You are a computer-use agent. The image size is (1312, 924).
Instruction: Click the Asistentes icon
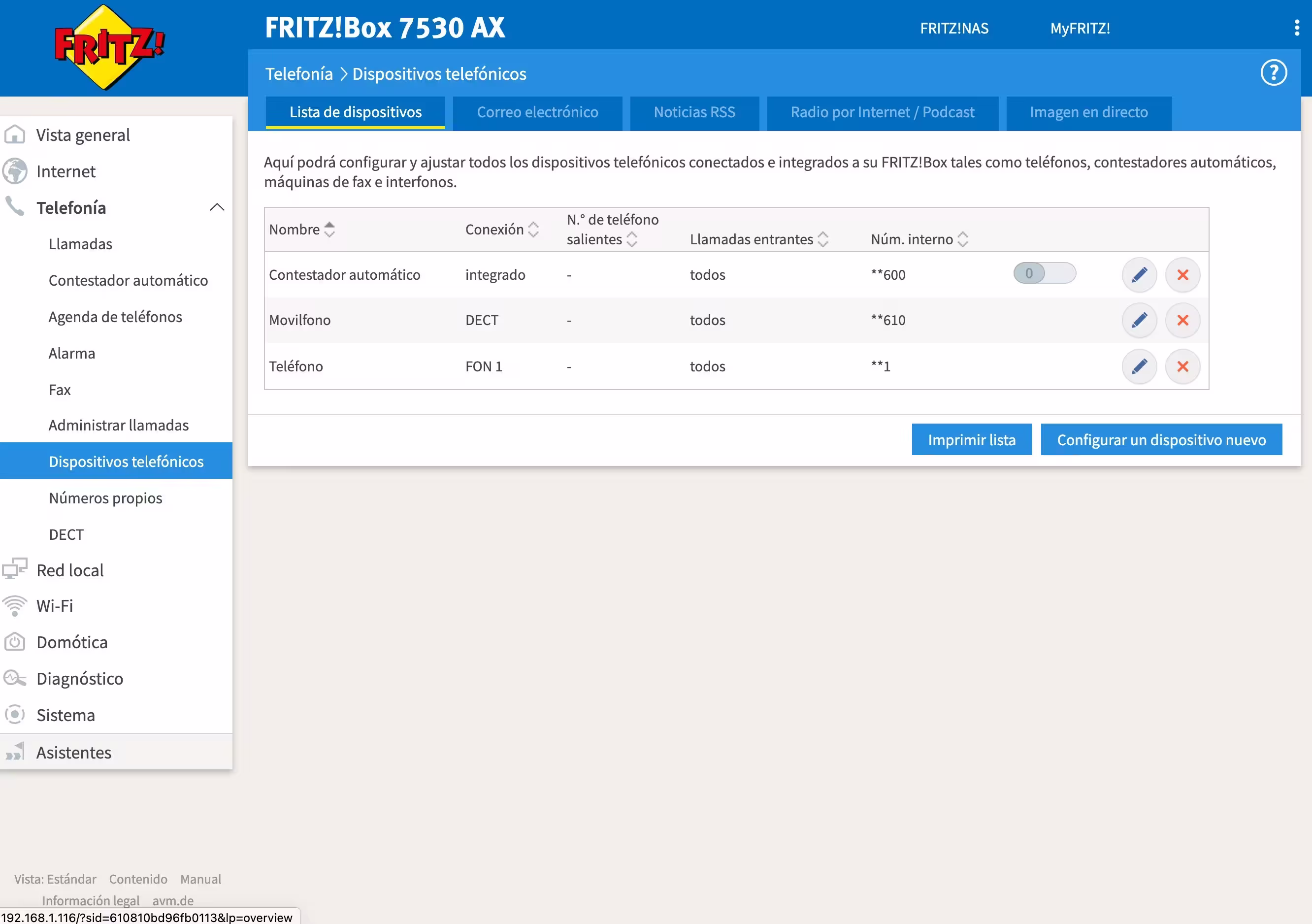(x=15, y=752)
